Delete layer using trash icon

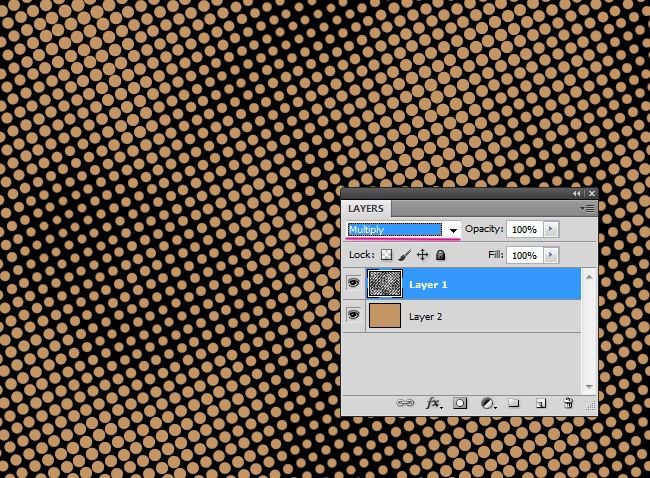tap(568, 403)
